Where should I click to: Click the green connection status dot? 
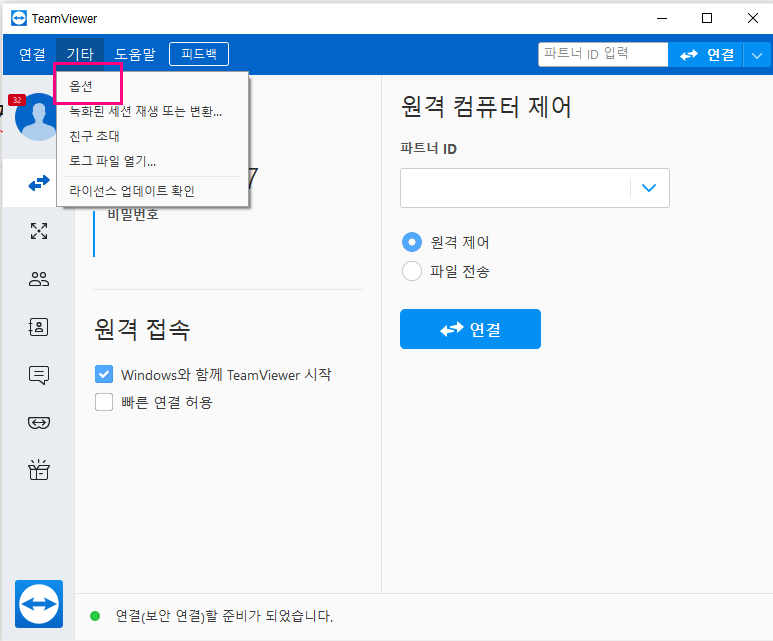95,616
